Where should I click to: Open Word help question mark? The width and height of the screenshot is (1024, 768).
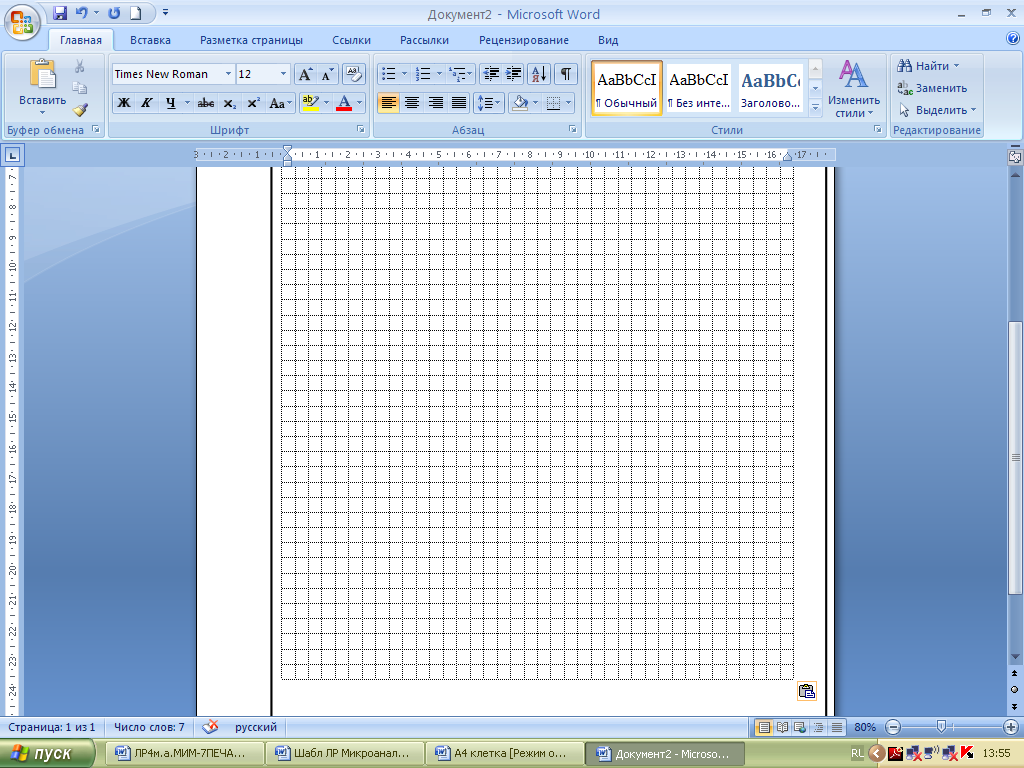coord(1013,39)
